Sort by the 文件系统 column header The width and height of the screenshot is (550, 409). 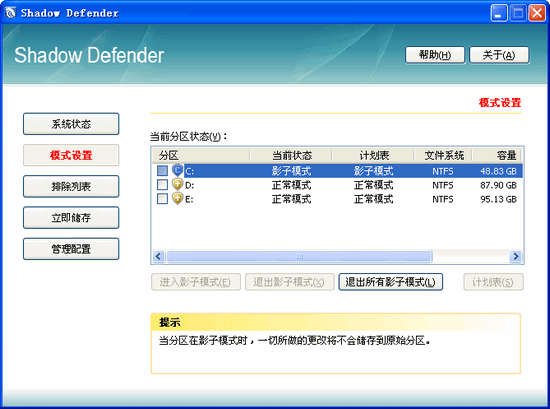(x=443, y=155)
